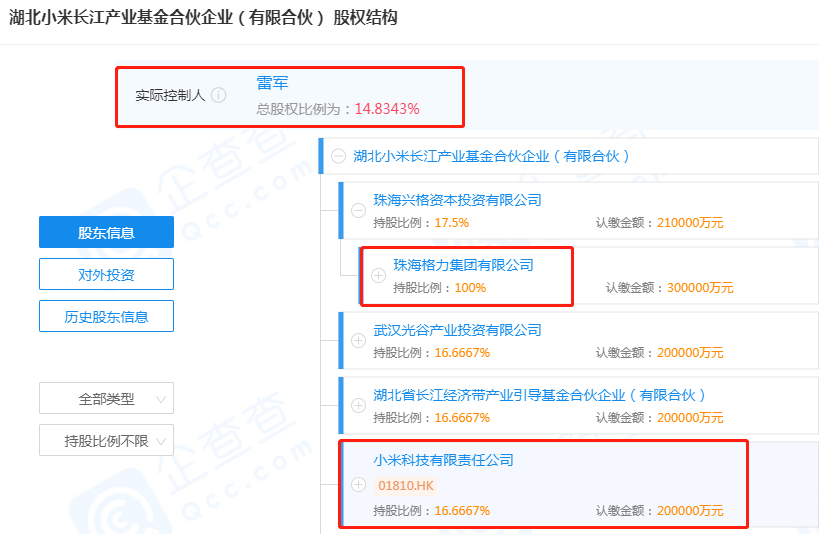Click the 300000万元 subscribed amount

pos(700,288)
